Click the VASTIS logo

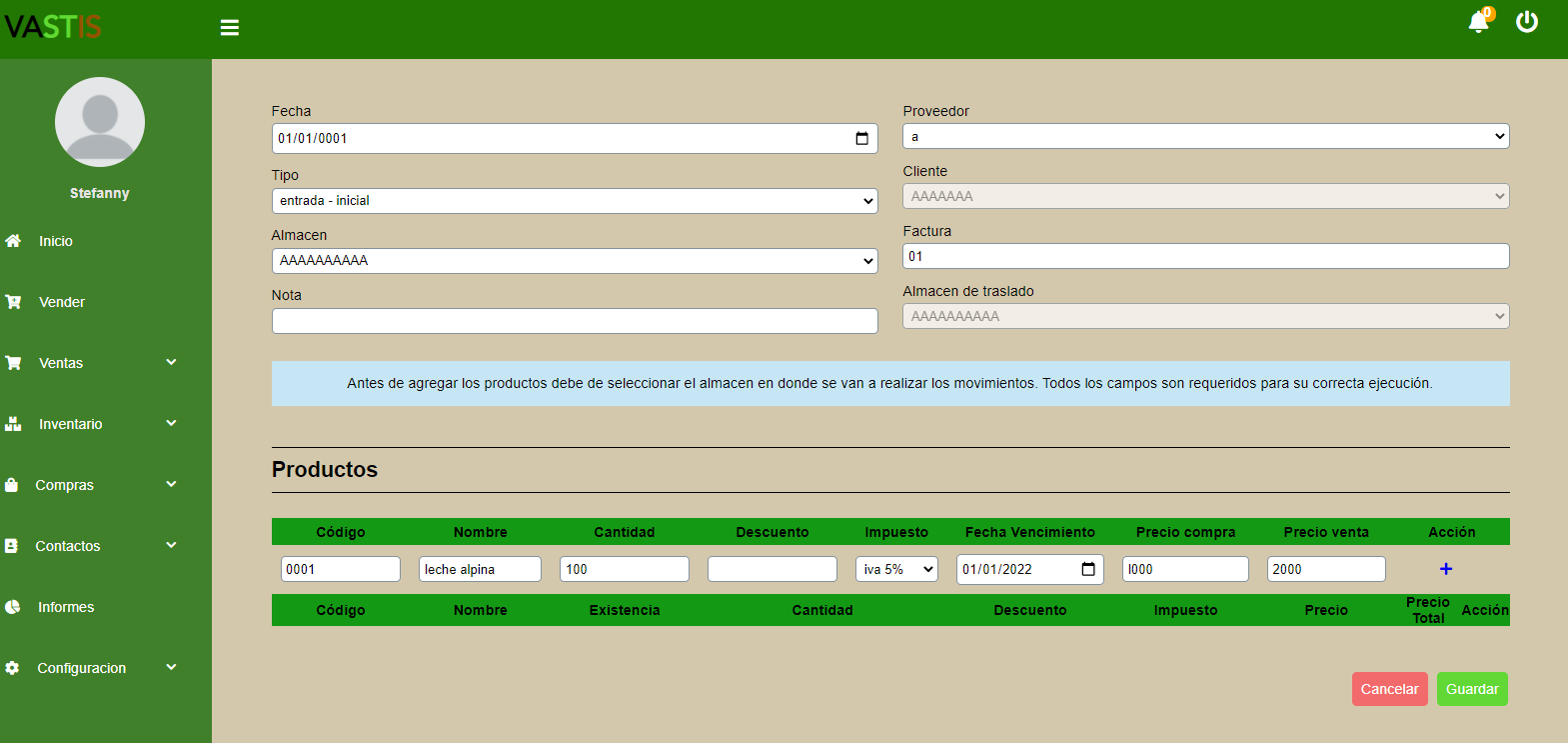point(53,27)
